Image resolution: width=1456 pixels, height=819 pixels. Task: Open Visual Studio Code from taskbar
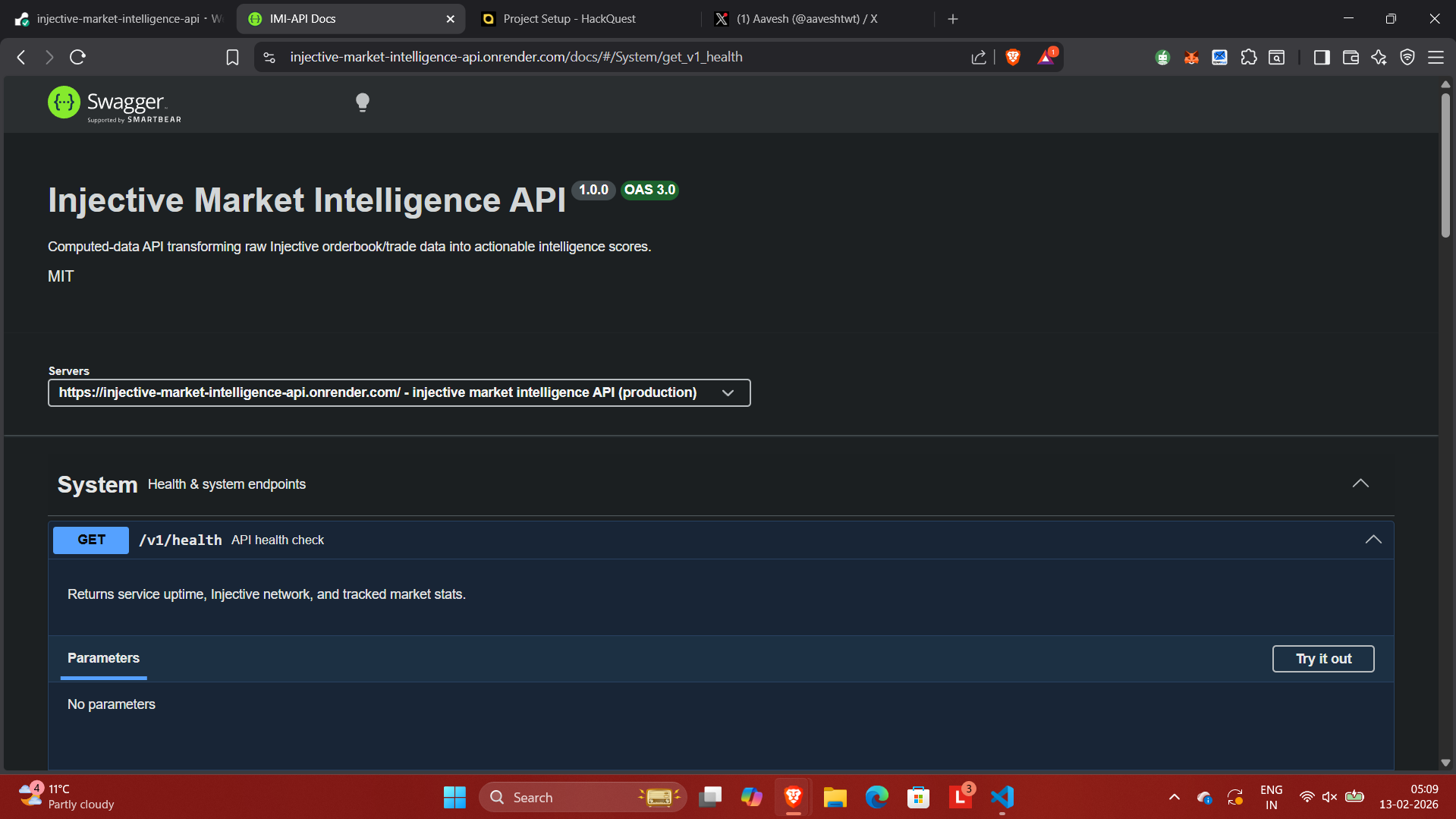pyautogui.click(x=1002, y=797)
